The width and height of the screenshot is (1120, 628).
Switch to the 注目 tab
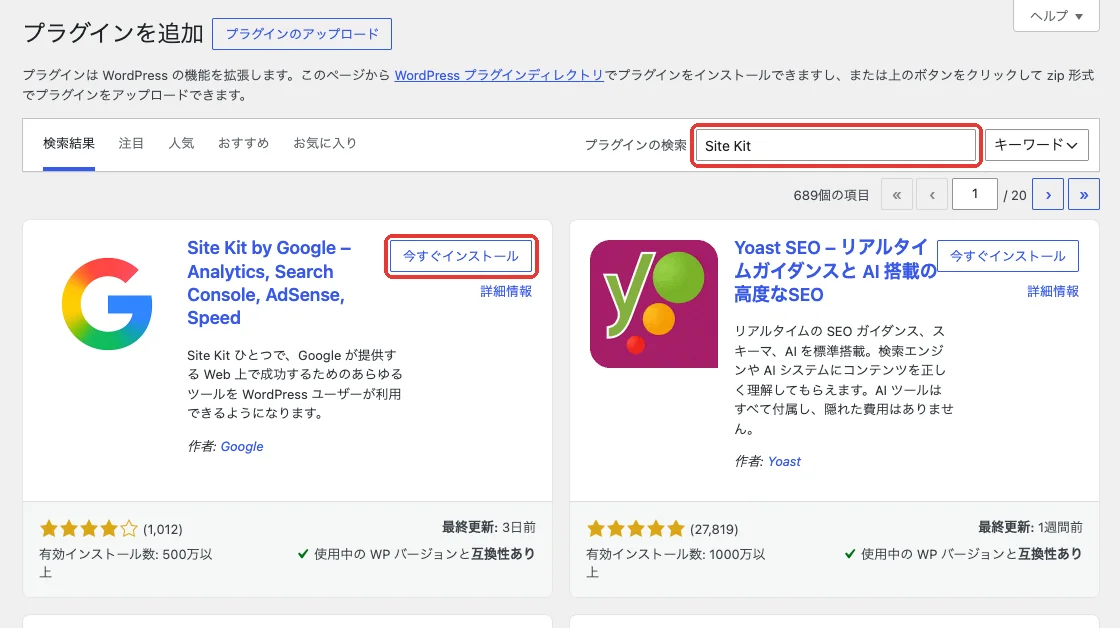[131, 143]
